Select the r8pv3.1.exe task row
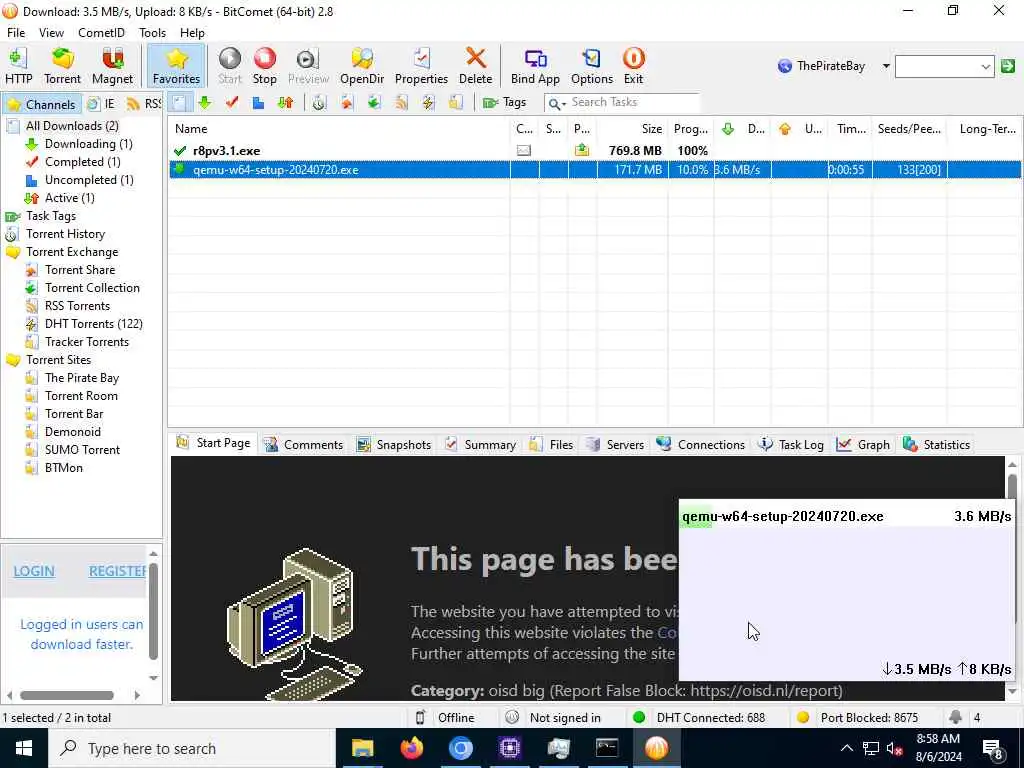The height and width of the screenshot is (768, 1024). [x=594, y=151]
